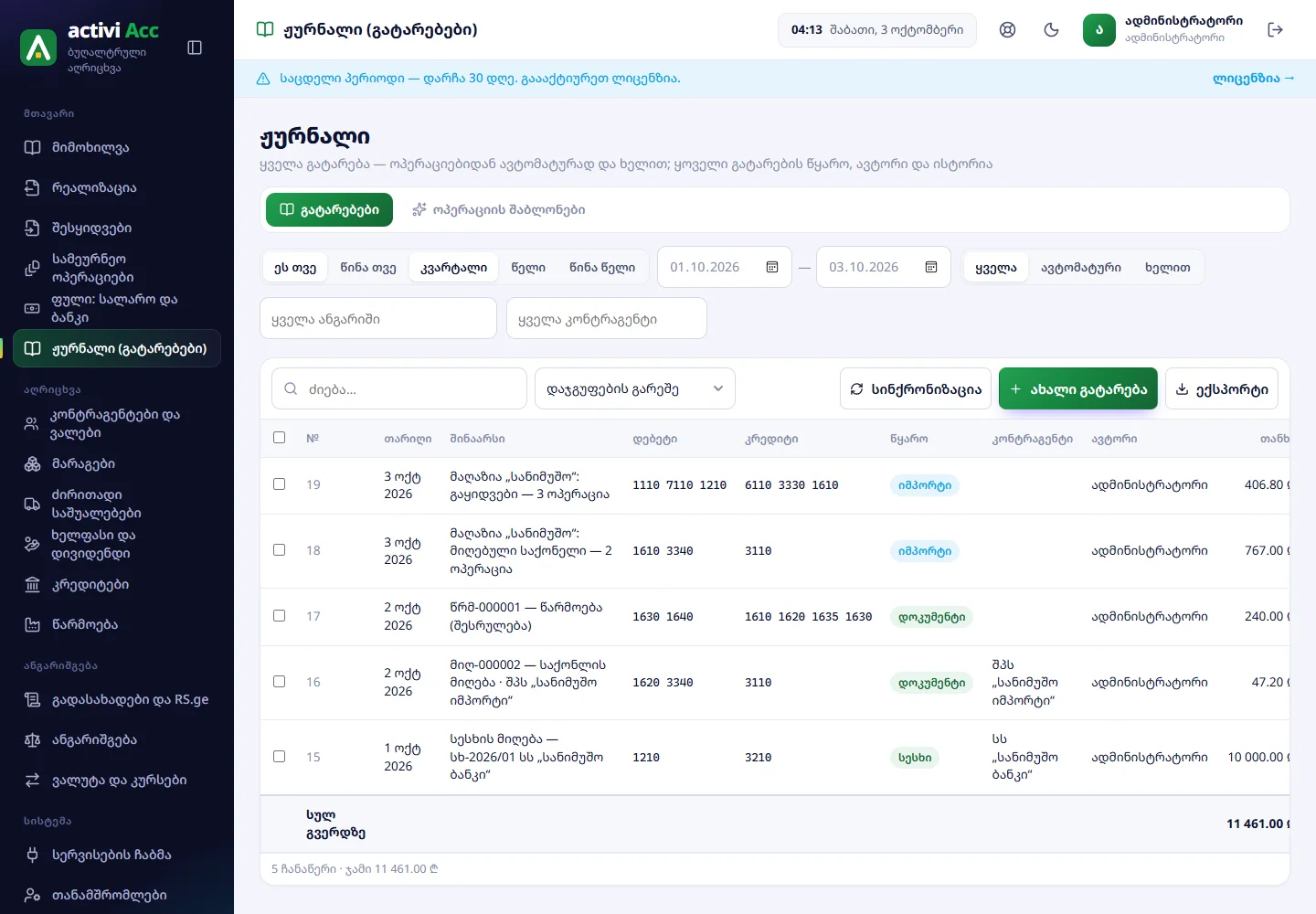
Task: Switch to ოპერაციის შაბლონები tab
Action: pos(498,210)
